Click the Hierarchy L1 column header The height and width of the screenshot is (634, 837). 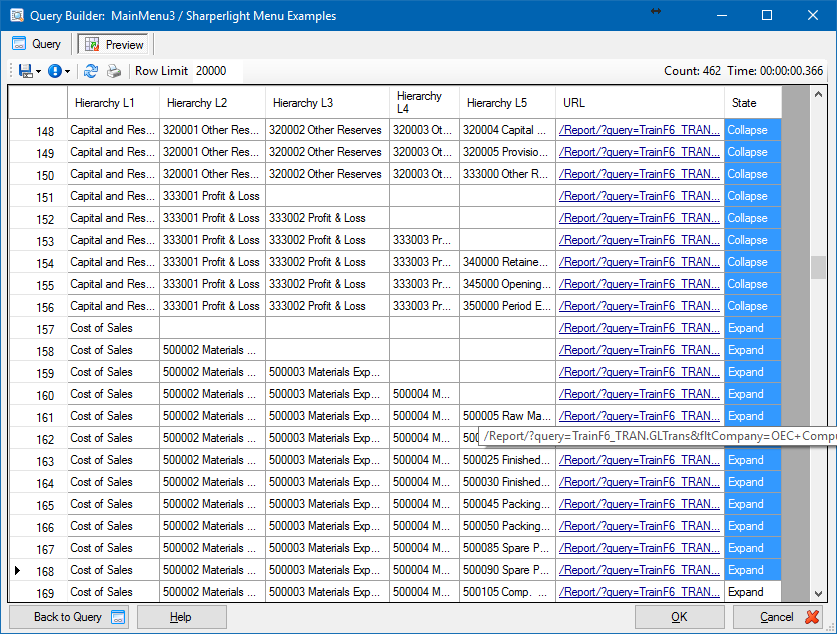[x=113, y=102]
